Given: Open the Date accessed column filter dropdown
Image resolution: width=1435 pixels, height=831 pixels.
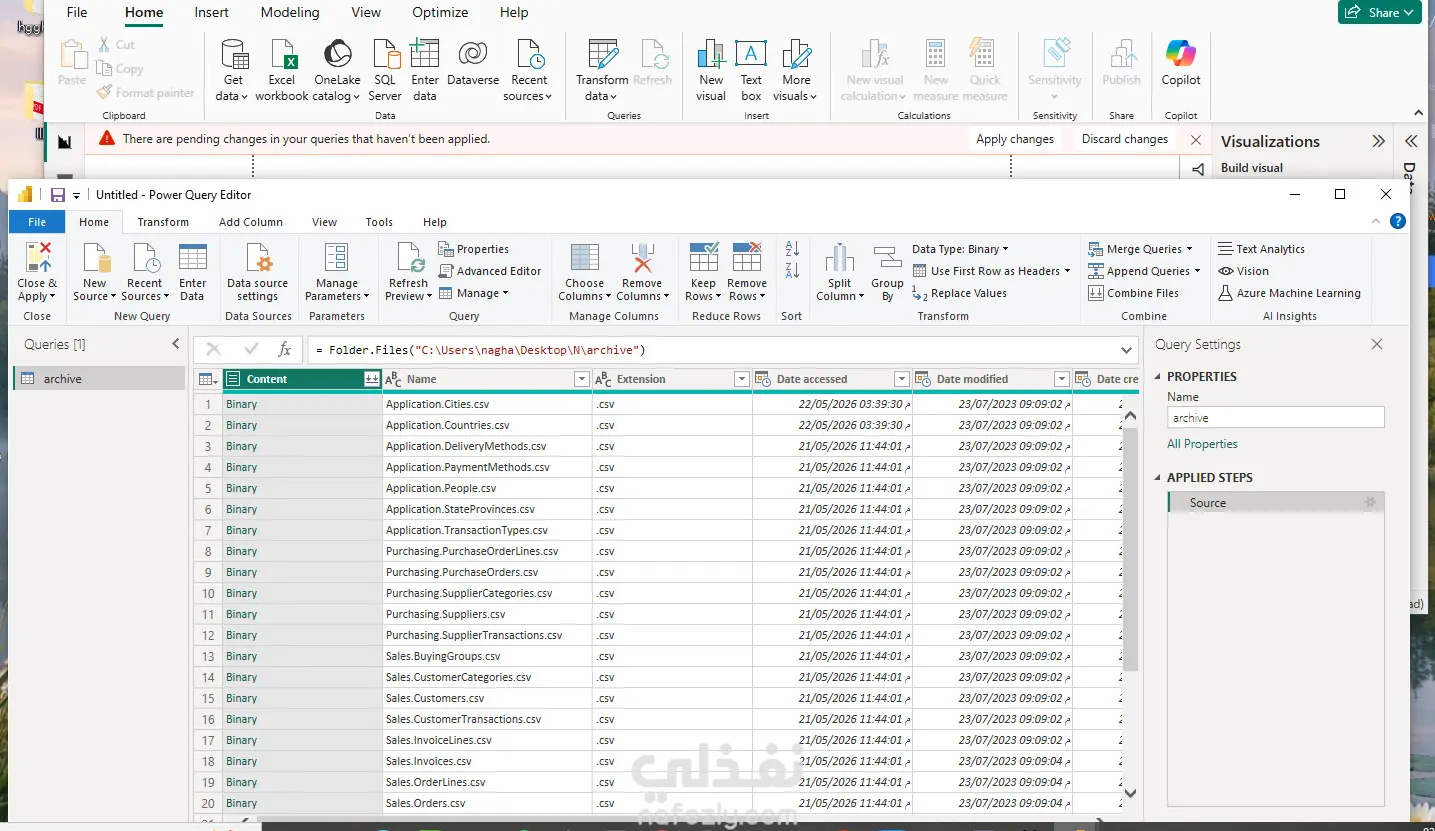Looking at the screenshot, I should coord(901,379).
